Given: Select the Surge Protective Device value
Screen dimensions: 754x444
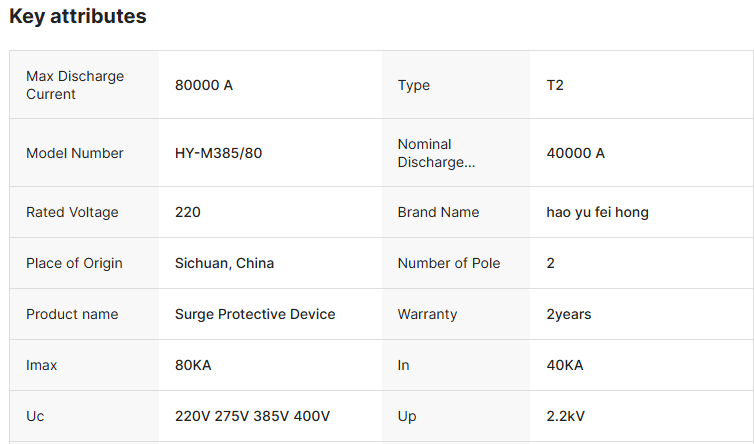Looking at the screenshot, I should 255,314.
